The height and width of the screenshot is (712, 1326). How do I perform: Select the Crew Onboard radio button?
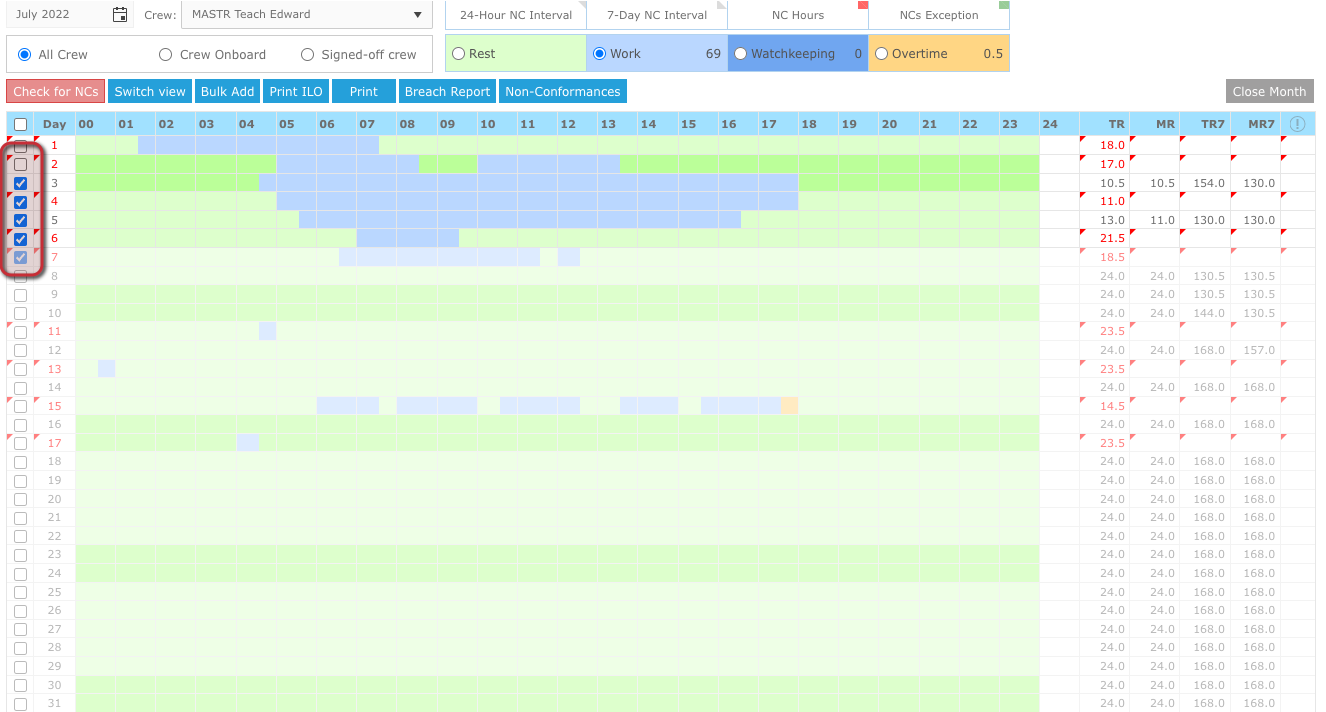pyautogui.click(x=166, y=55)
